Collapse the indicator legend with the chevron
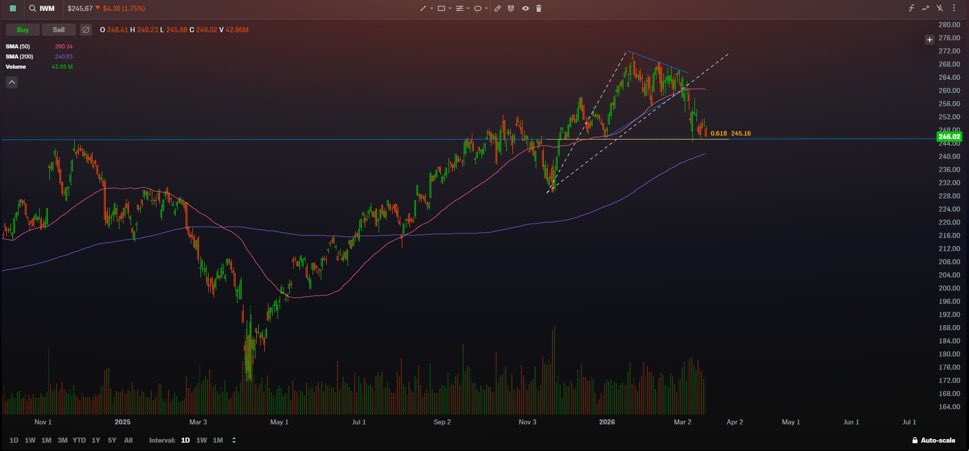Viewport: 969px width, 451px height. tap(12, 82)
